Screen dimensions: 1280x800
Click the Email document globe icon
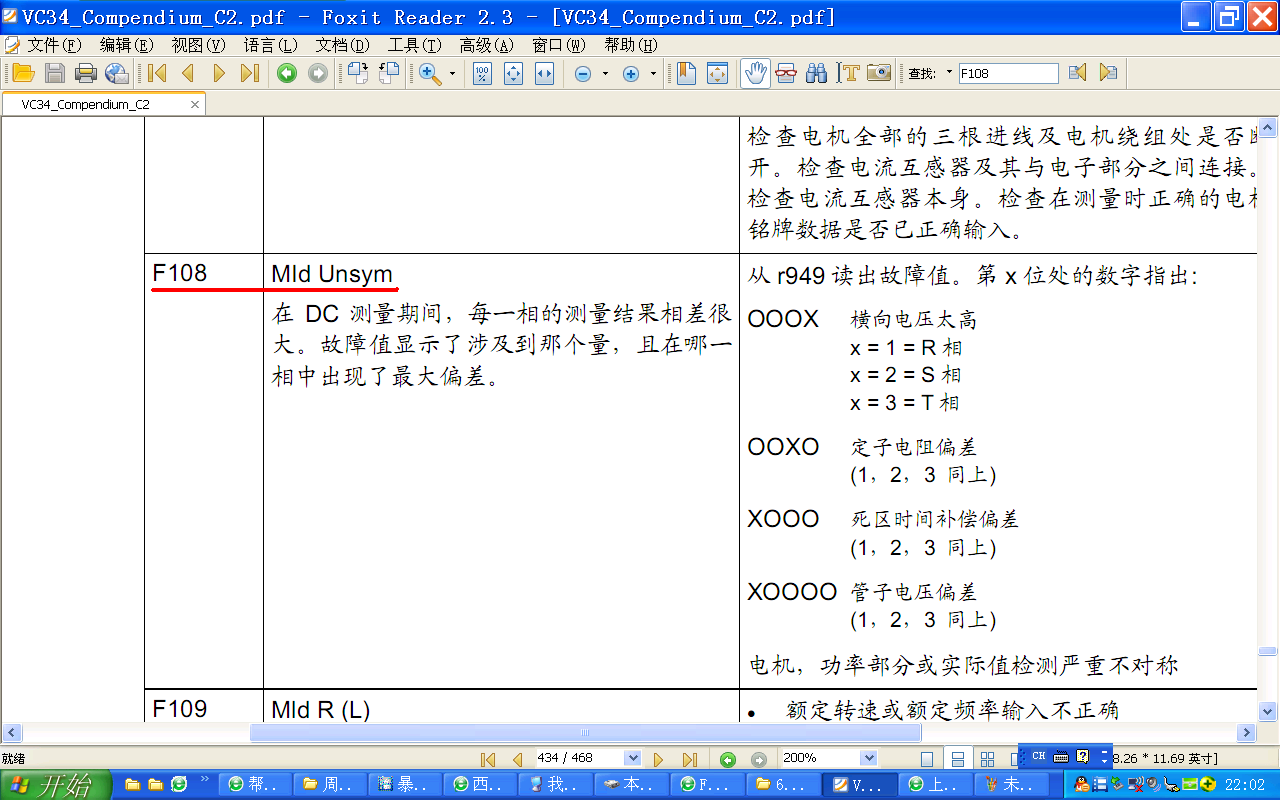point(117,73)
